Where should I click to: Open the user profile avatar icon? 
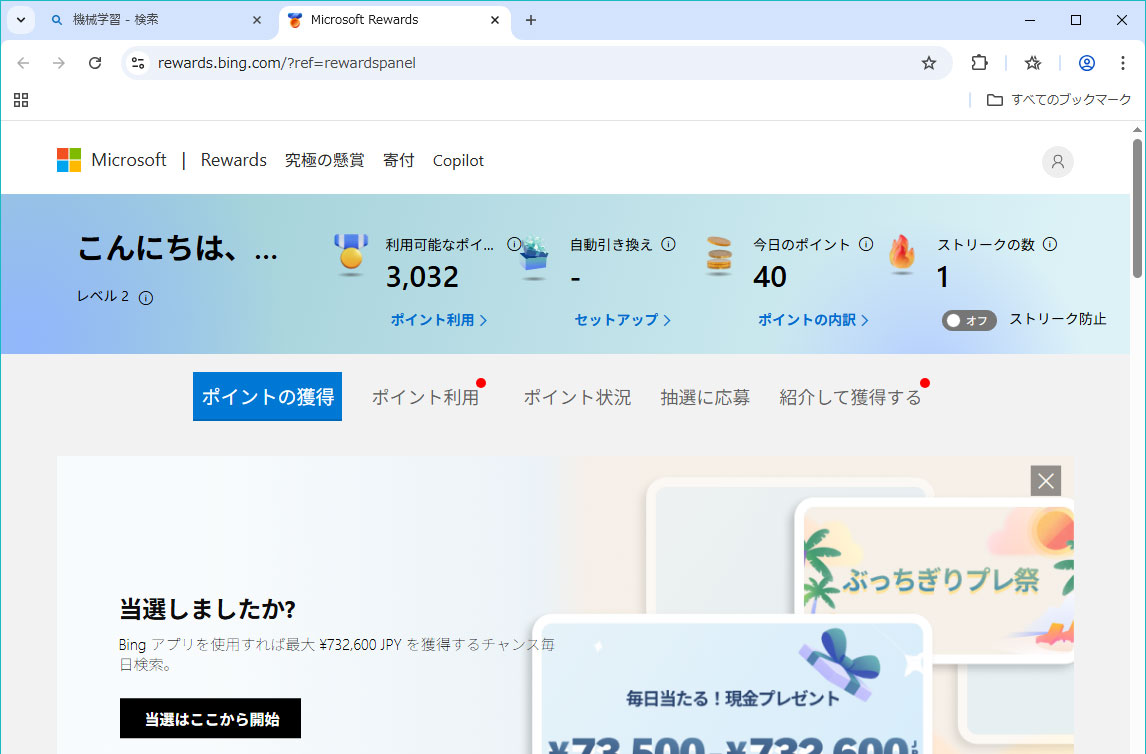1057,162
